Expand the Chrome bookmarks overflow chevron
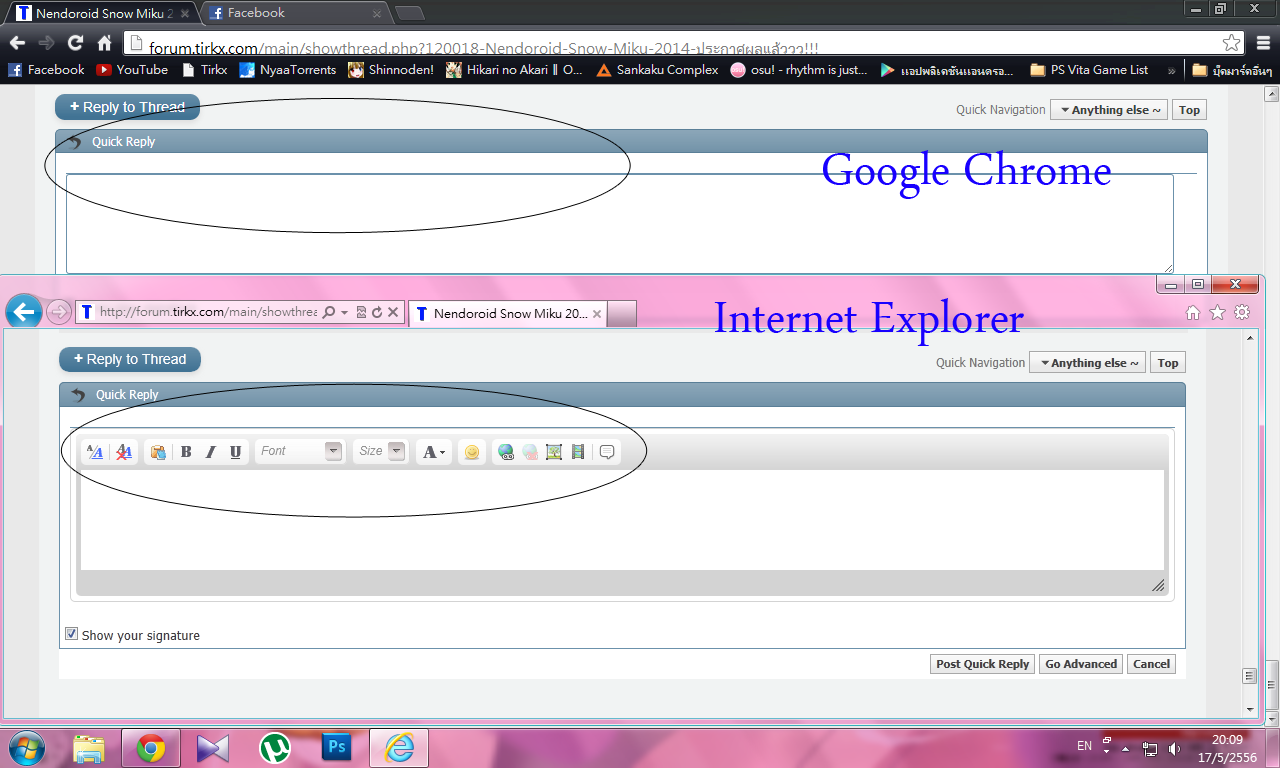The height and width of the screenshot is (768, 1280). coord(1171,70)
